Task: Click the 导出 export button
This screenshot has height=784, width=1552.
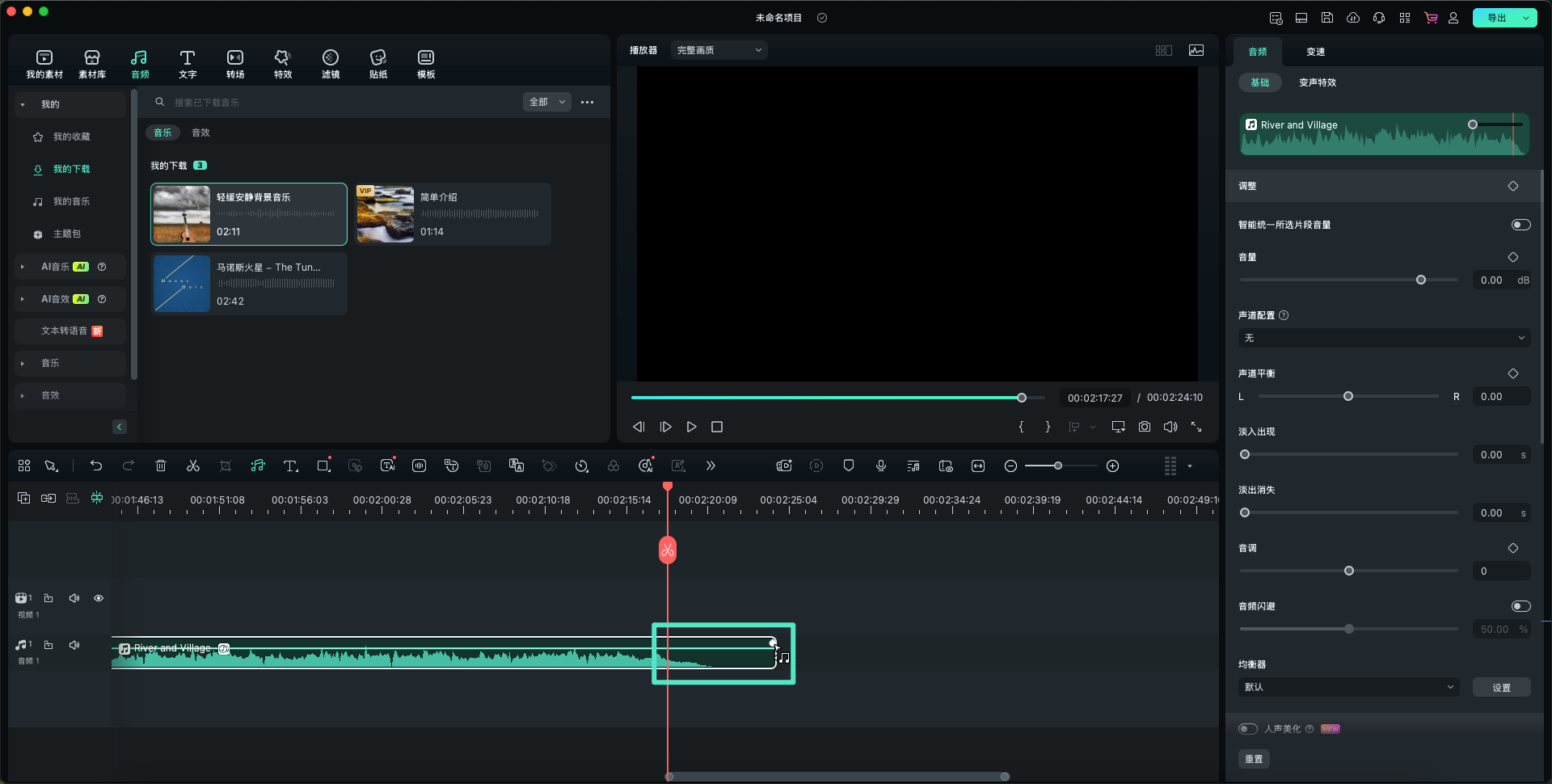Action: click(x=1496, y=18)
